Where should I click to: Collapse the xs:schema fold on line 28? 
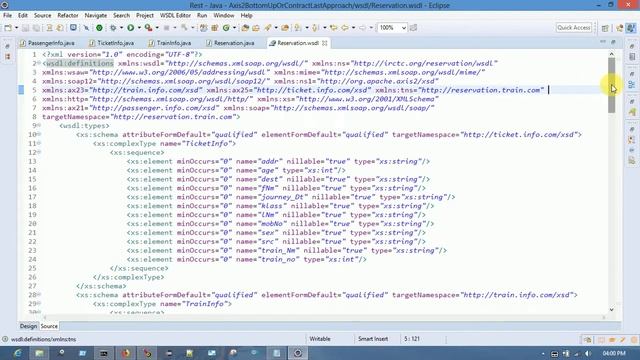[x=39, y=295]
